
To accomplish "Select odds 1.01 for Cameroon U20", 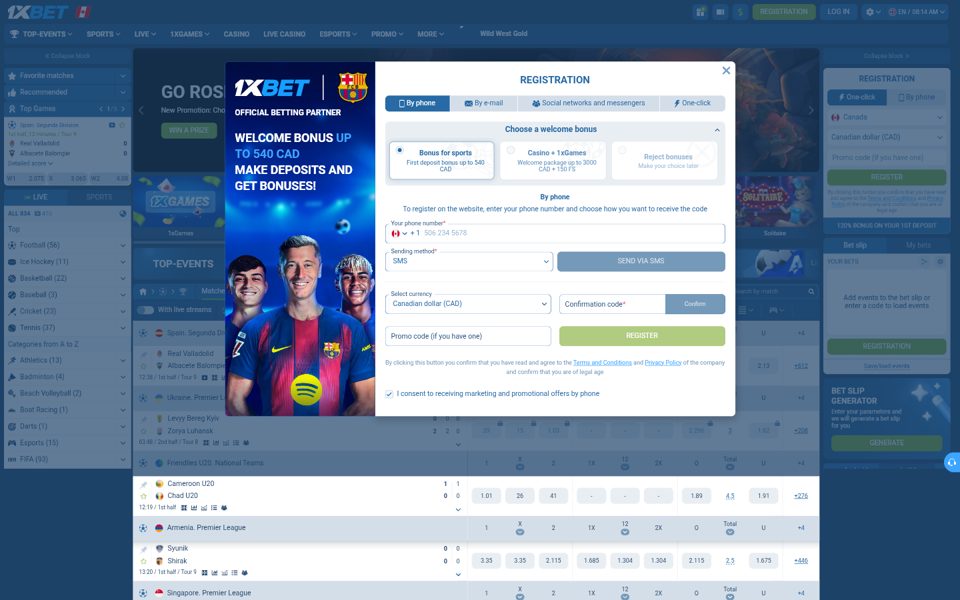I will point(486,496).
